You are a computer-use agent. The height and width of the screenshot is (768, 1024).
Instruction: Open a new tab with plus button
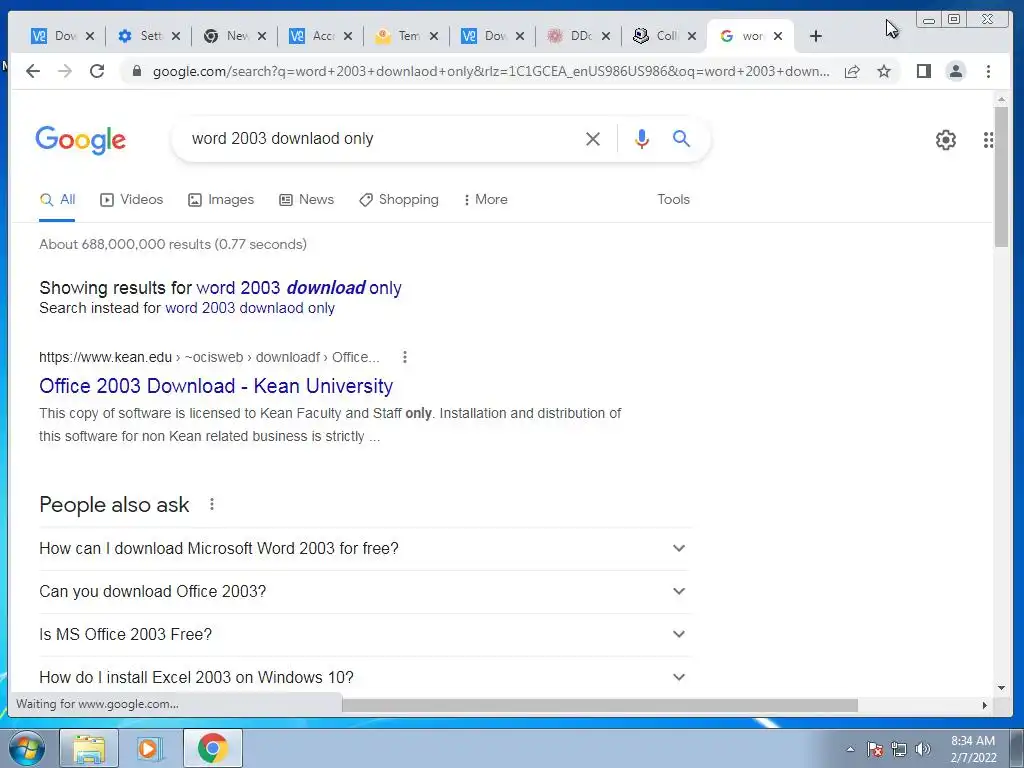coord(815,36)
